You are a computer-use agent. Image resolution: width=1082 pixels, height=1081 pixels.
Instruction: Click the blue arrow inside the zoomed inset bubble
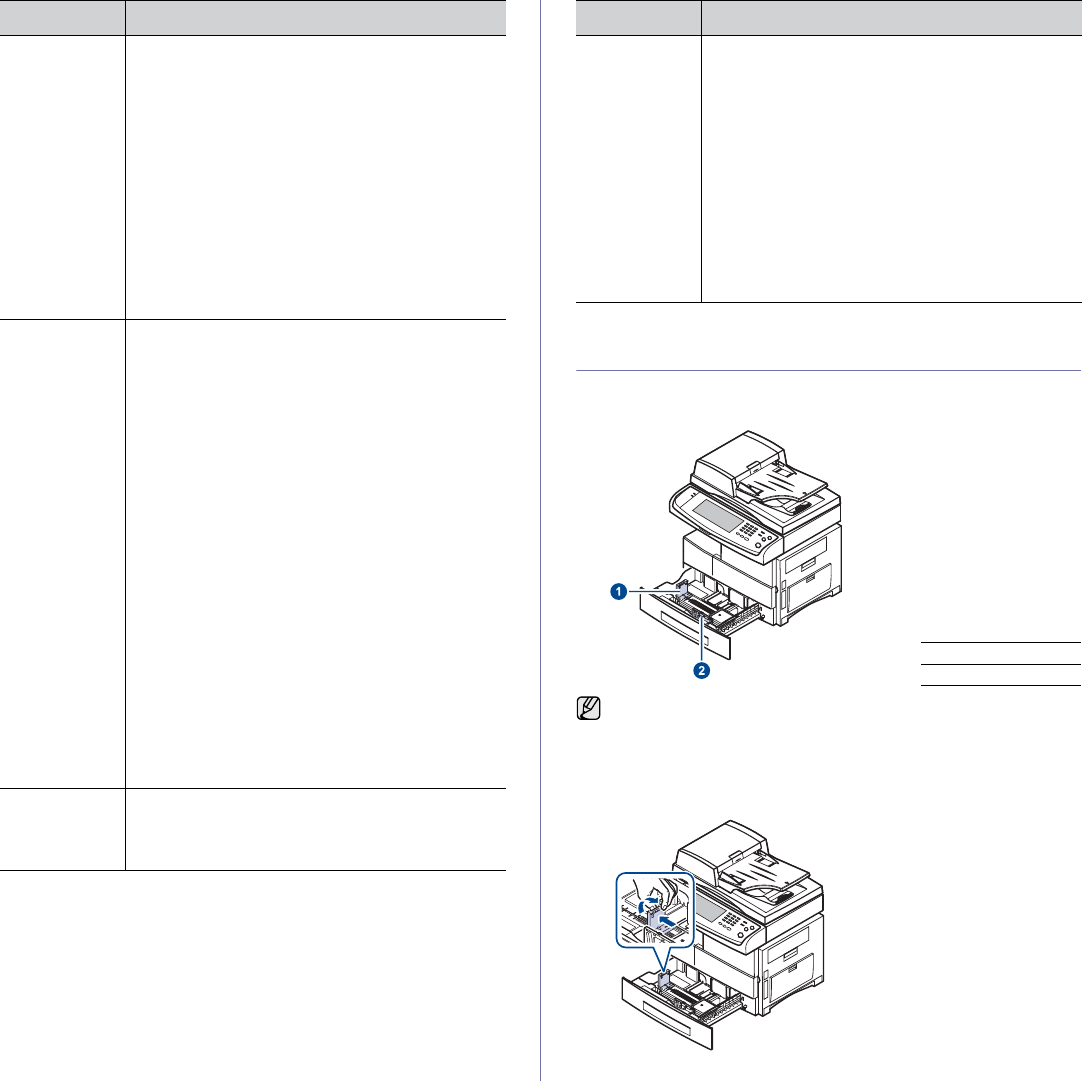pos(667,921)
